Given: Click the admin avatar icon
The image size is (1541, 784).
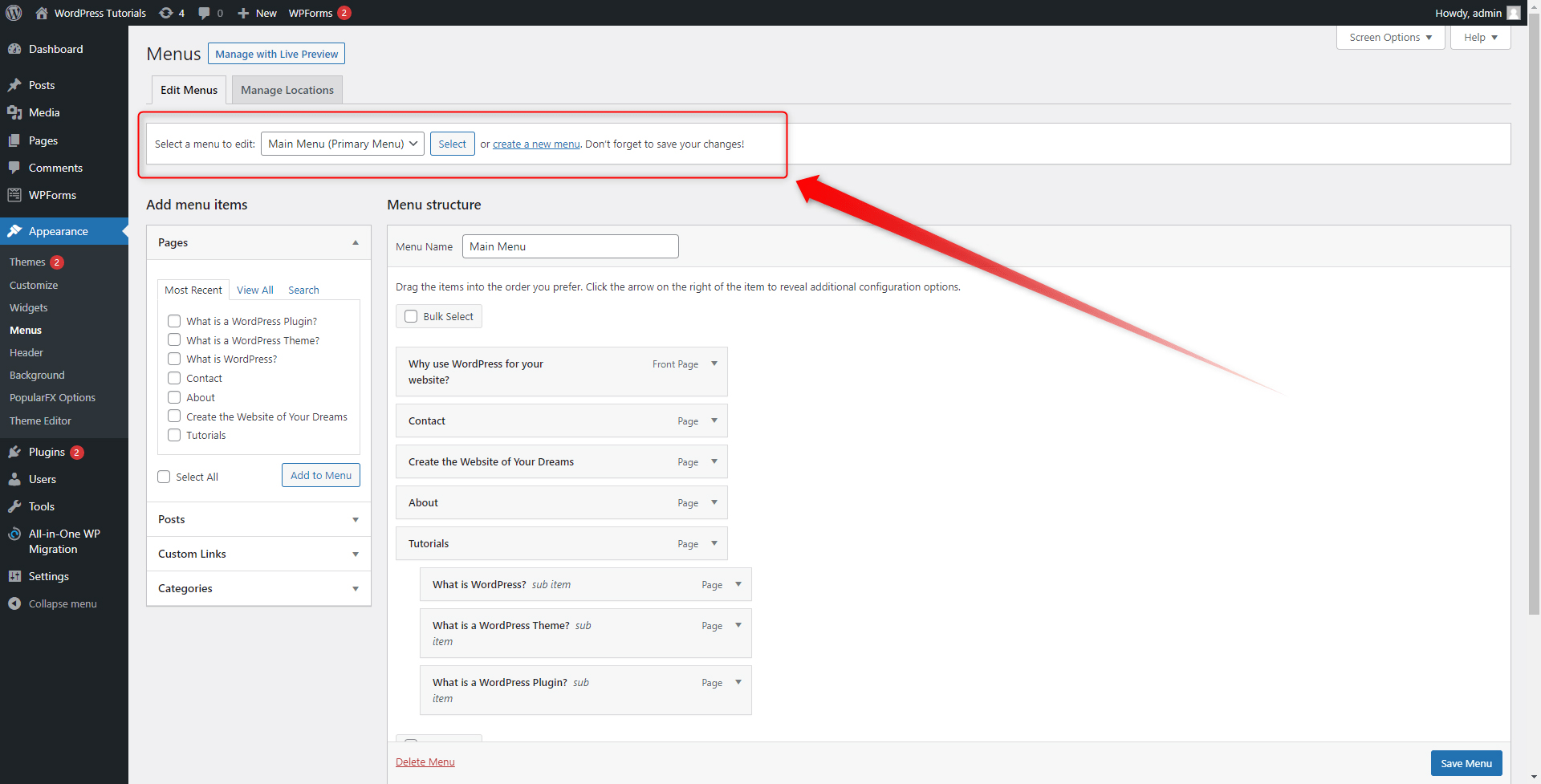Looking at the screenshot, I should [1514, 13].
